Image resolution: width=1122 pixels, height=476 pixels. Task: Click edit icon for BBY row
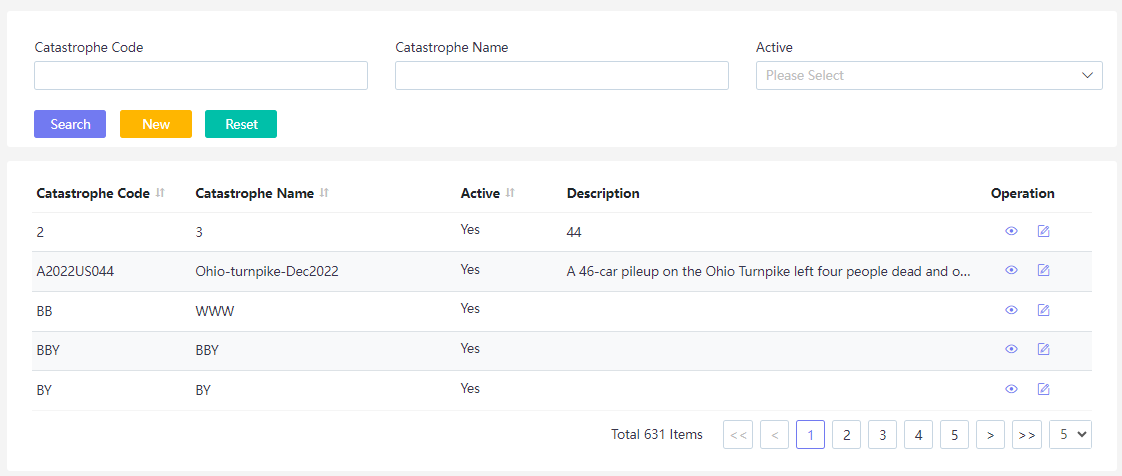tap(1043, 349)
